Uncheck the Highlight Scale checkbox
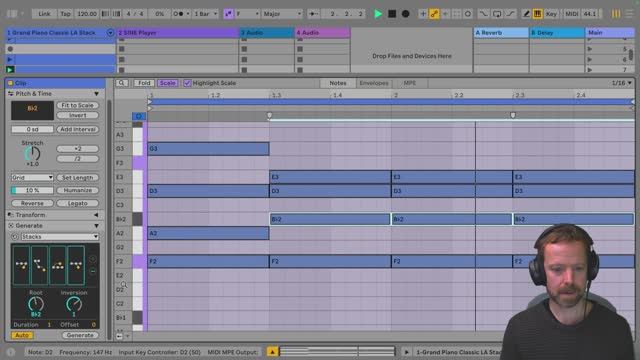Screen dimensions: 640x360 [x=187, y=83]
